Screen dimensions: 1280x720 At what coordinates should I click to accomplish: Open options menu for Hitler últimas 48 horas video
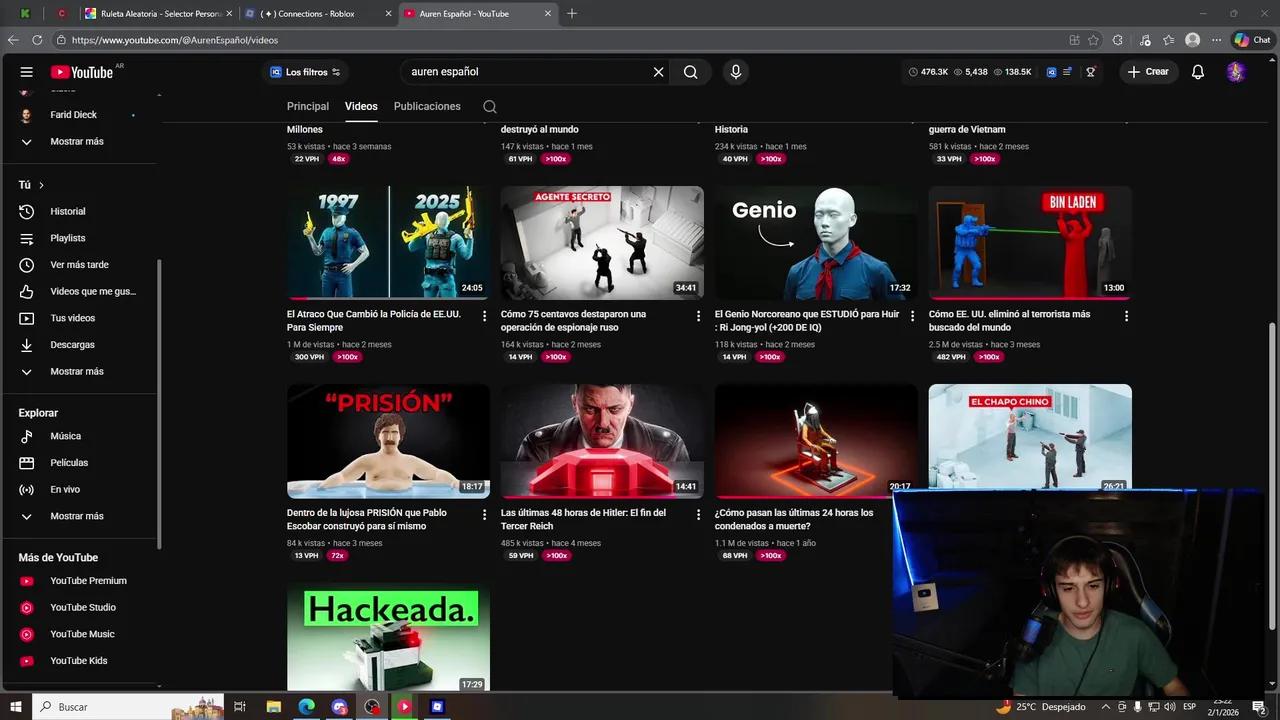click(x=699, y=514)
